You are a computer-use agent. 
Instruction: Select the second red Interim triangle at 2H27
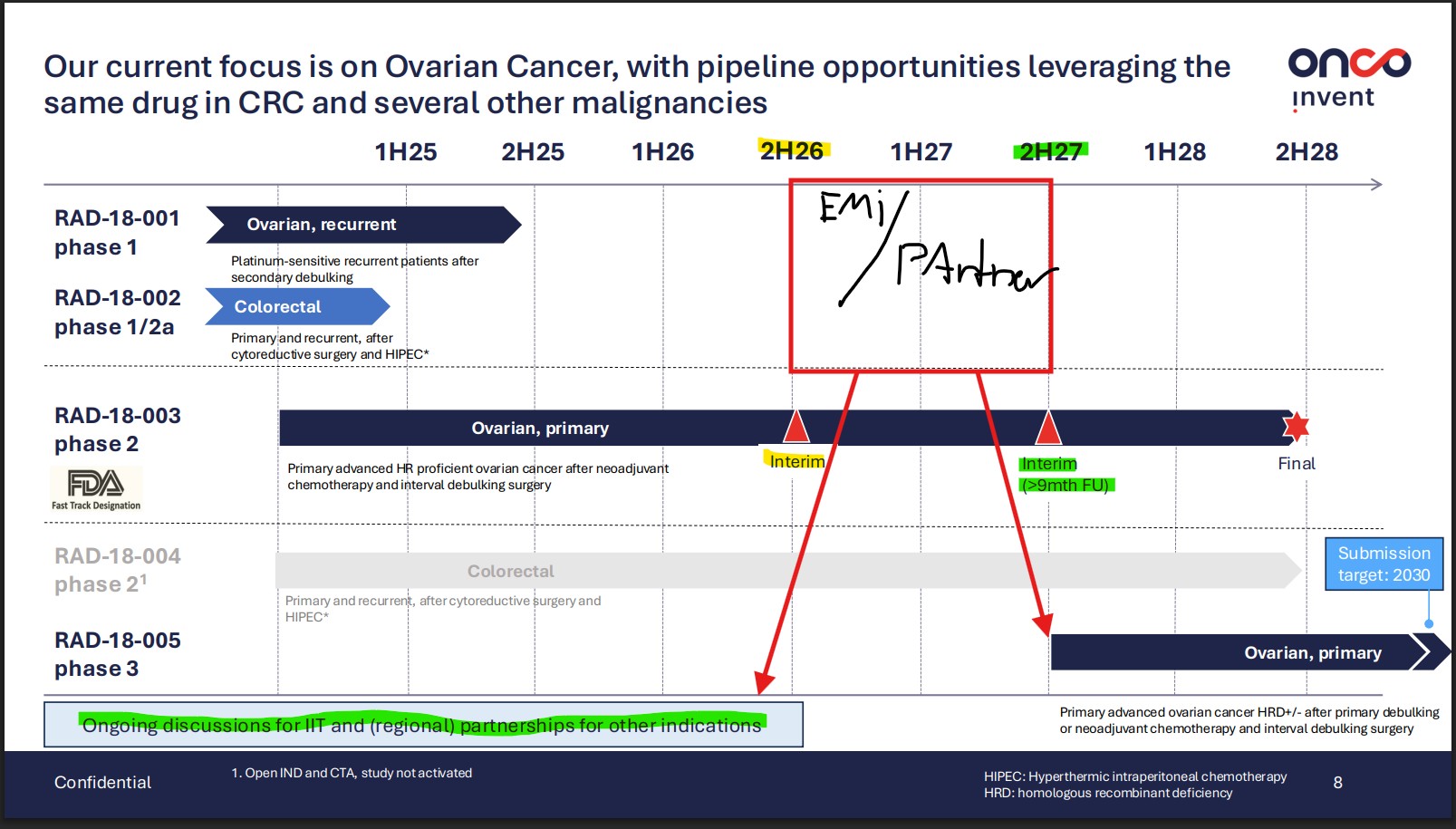(x=1048, y=429)
